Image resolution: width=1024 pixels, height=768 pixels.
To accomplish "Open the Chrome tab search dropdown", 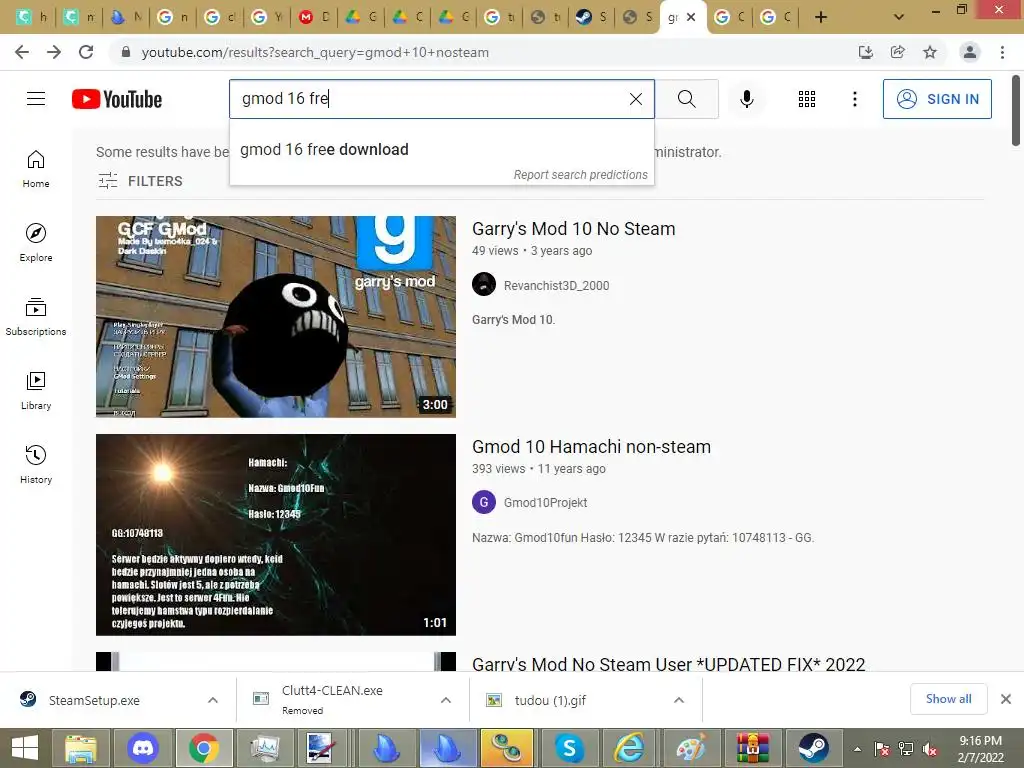I will (899, 17).
